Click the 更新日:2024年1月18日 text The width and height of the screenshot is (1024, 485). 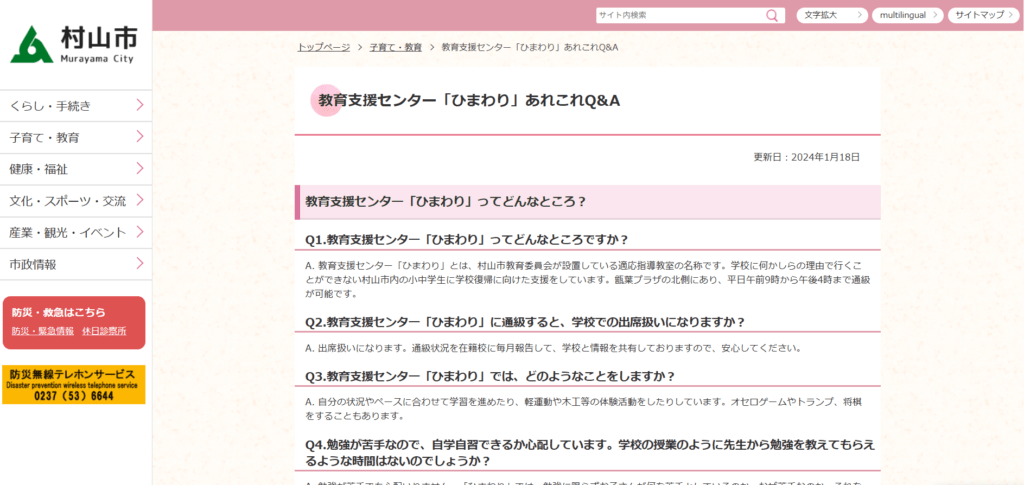tap(807, 157)
